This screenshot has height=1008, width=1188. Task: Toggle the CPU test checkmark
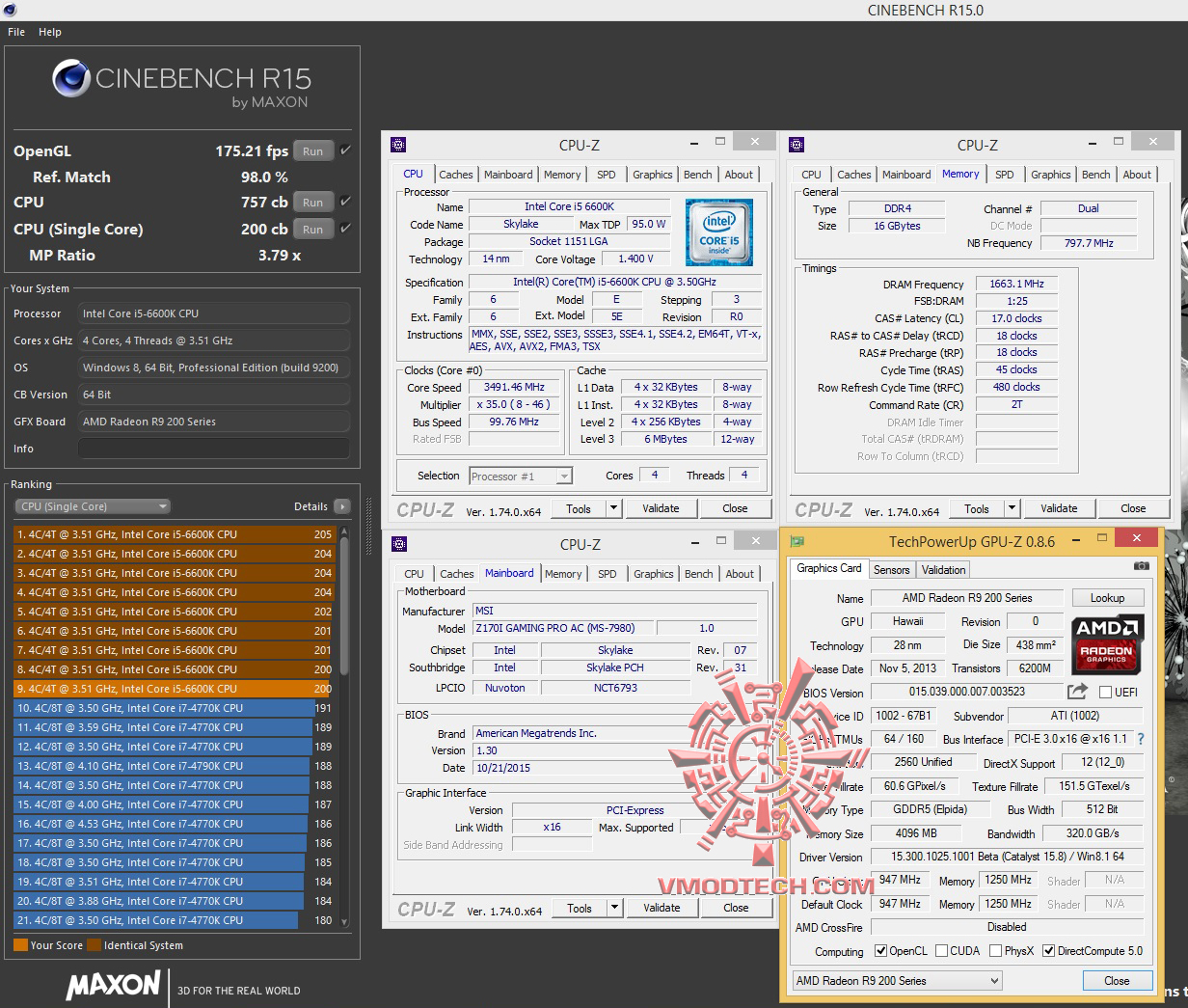tap(345, 202)
